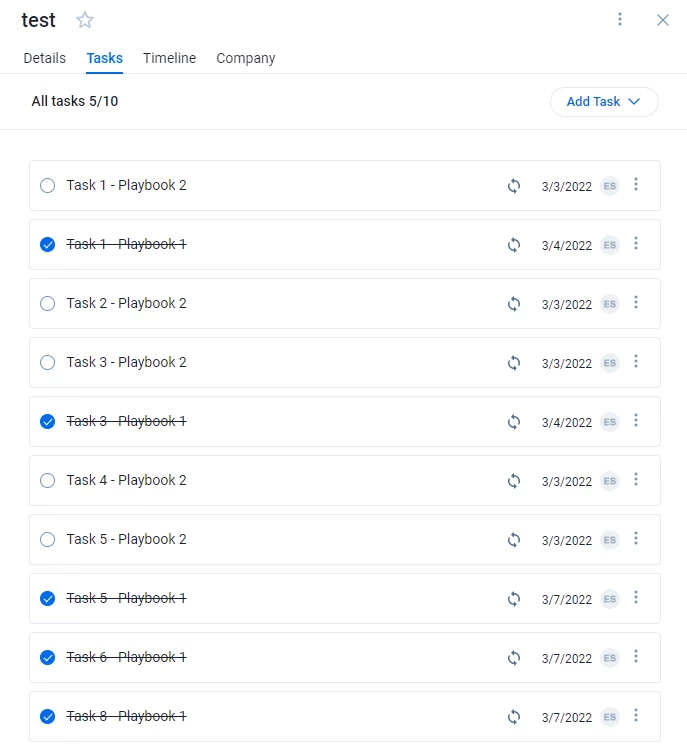This screenshot has width=687, height=750.
Task: Open more options for Task 6 - Playbook 1
Action: click(636, 656)
